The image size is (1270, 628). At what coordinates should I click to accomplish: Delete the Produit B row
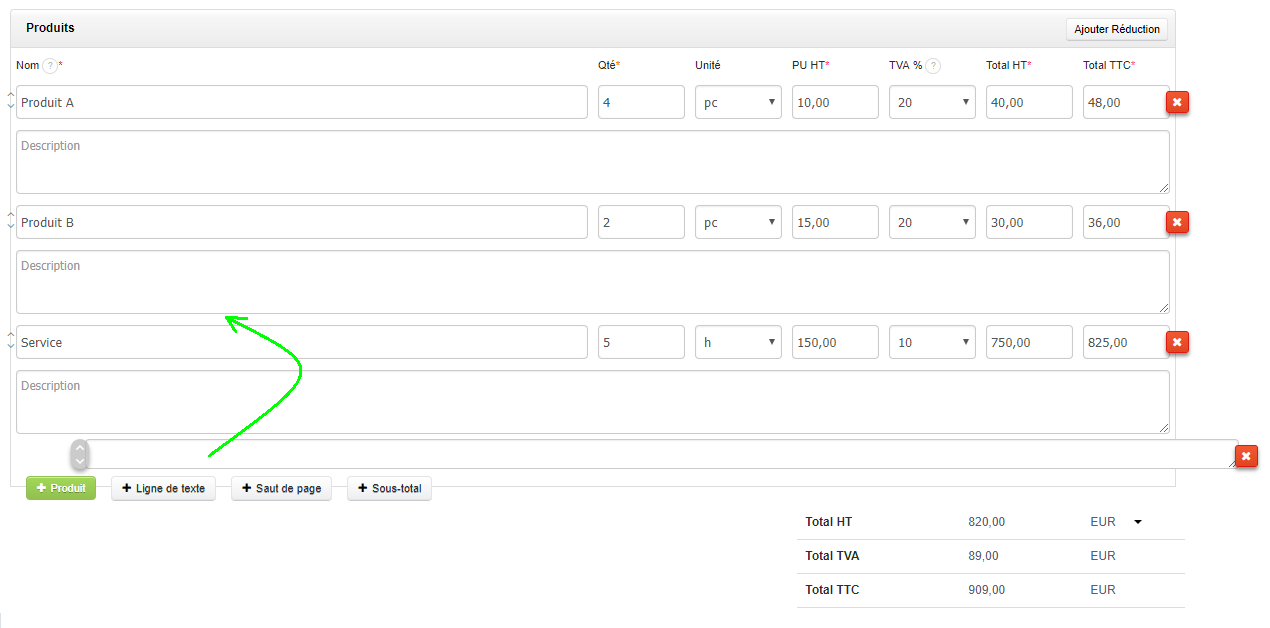pyautogui.click(x=1177, y=222)
